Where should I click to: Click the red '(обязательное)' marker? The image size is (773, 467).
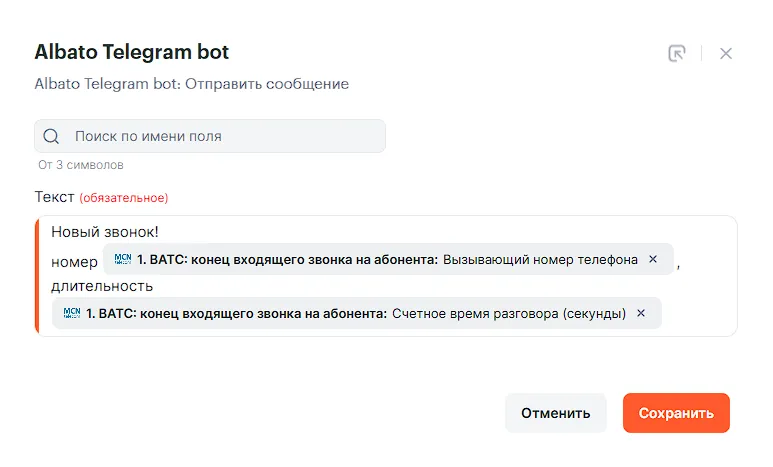click(x=124, y=198)
